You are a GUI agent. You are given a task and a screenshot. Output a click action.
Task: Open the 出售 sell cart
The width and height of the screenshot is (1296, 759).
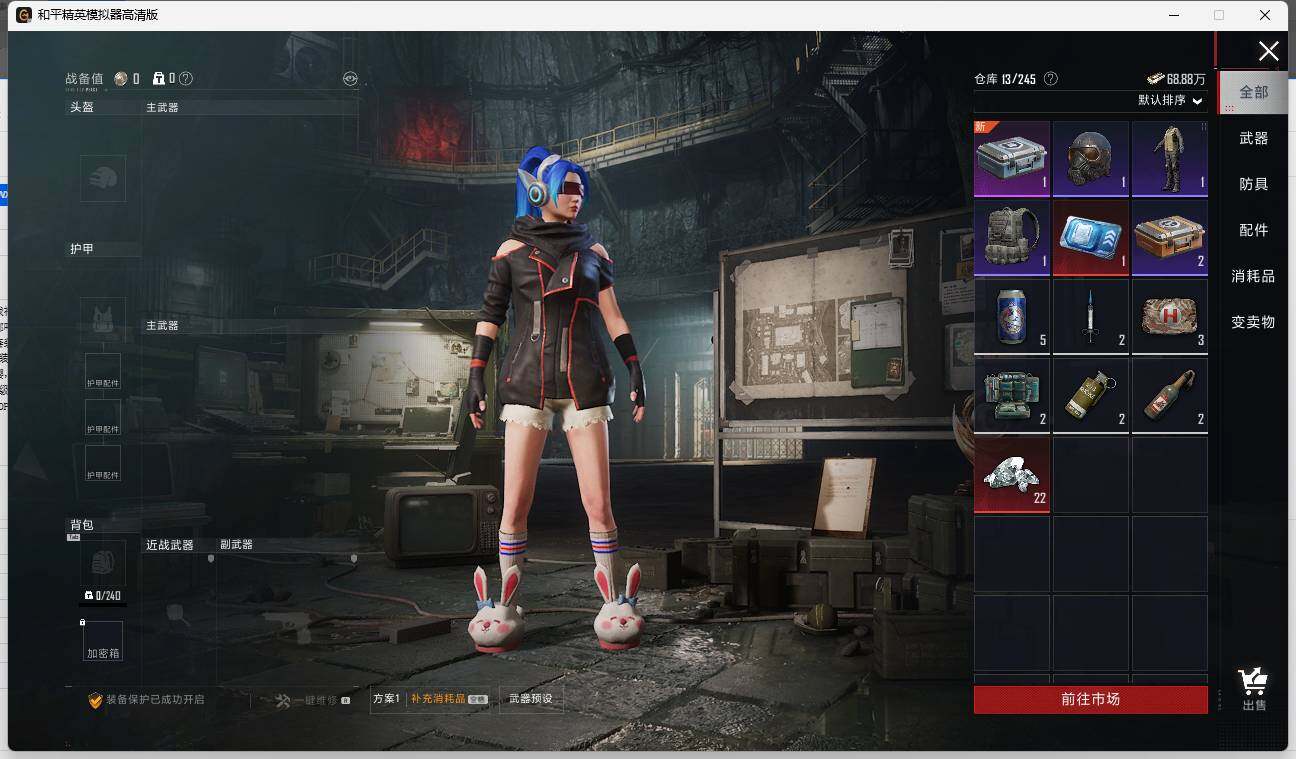point(1253,689)
